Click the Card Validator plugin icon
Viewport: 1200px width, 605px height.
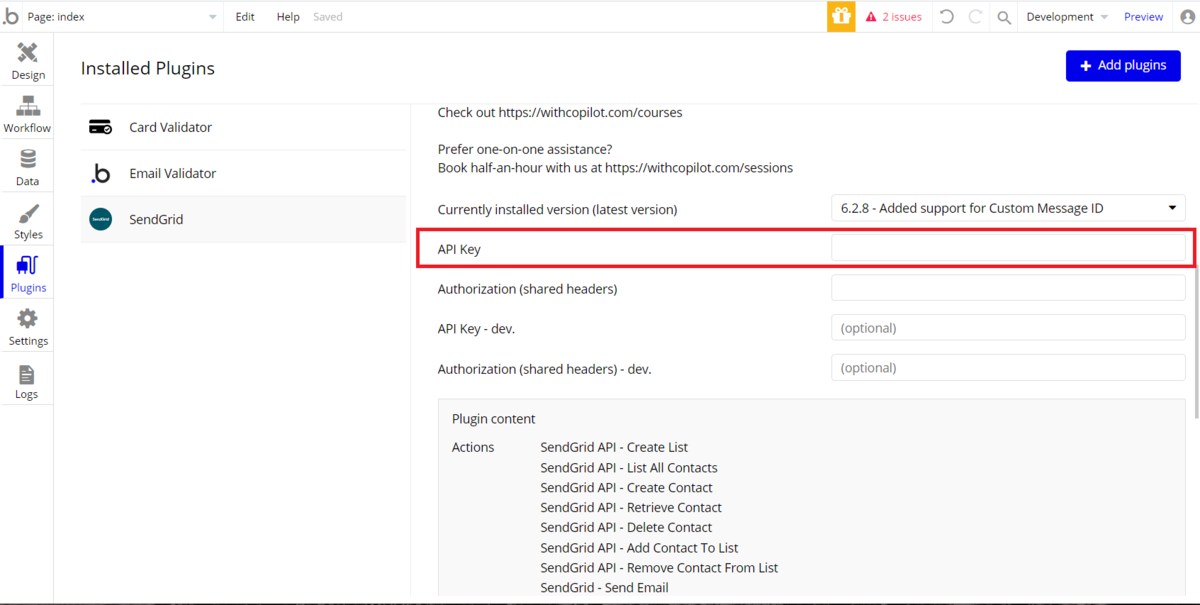pyautogui.click(x=100, y=127)
